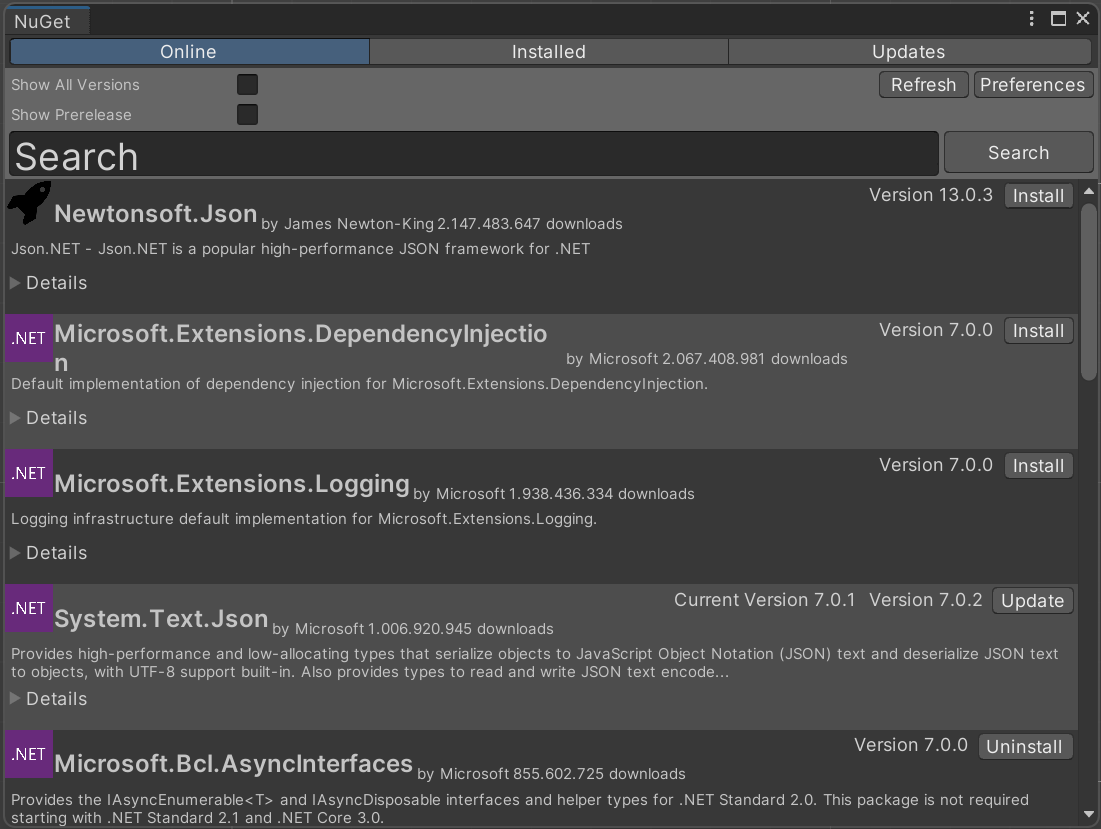Click the Search button

click(1018, 152)
